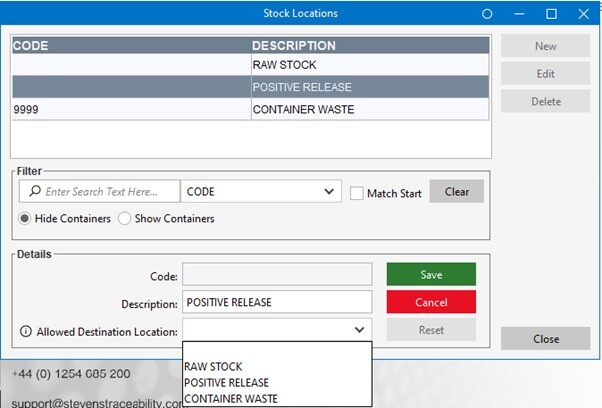Click the search magnifier icon in Filter
This screenshot has width=602, height=408.
pyautogui.click(x=35, y=192)
